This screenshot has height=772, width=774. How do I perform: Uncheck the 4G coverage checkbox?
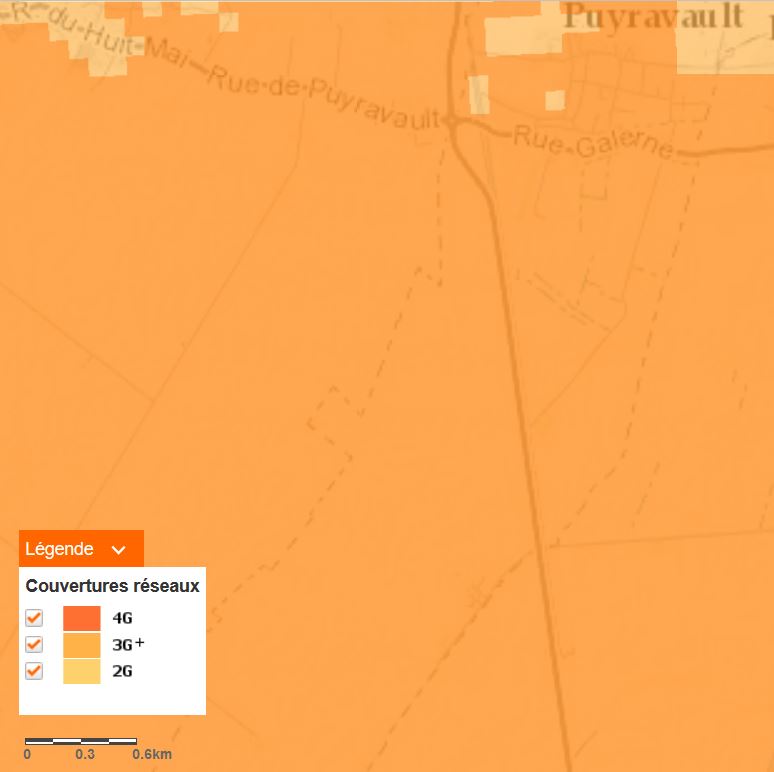(34, 618)
